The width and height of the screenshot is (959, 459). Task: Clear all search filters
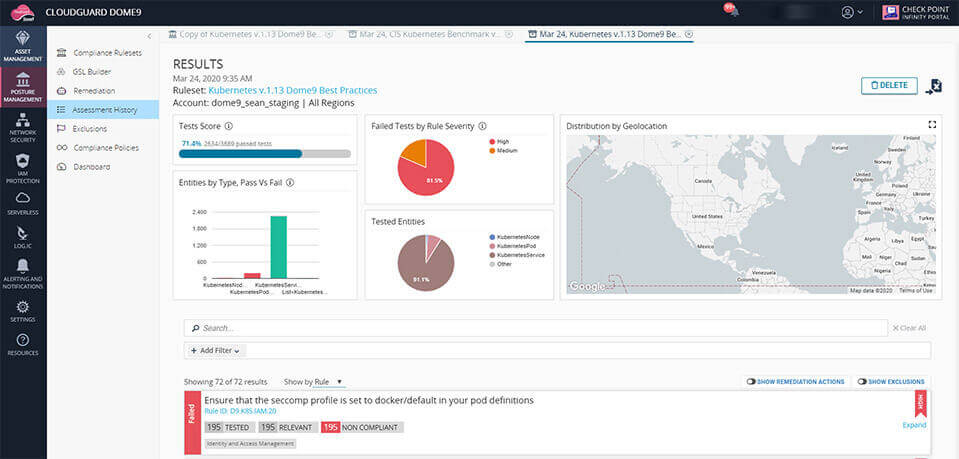pos(909,328)
